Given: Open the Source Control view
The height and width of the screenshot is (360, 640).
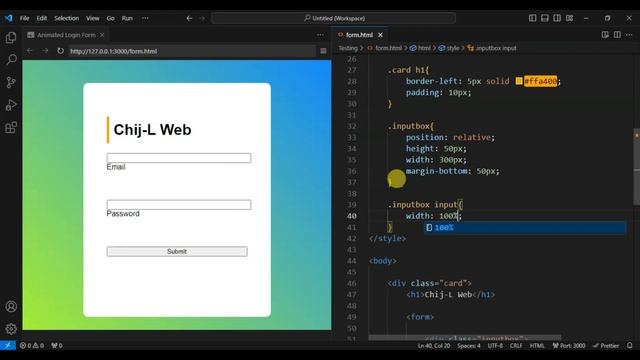Looking at the screenshot, I should 11,82.
